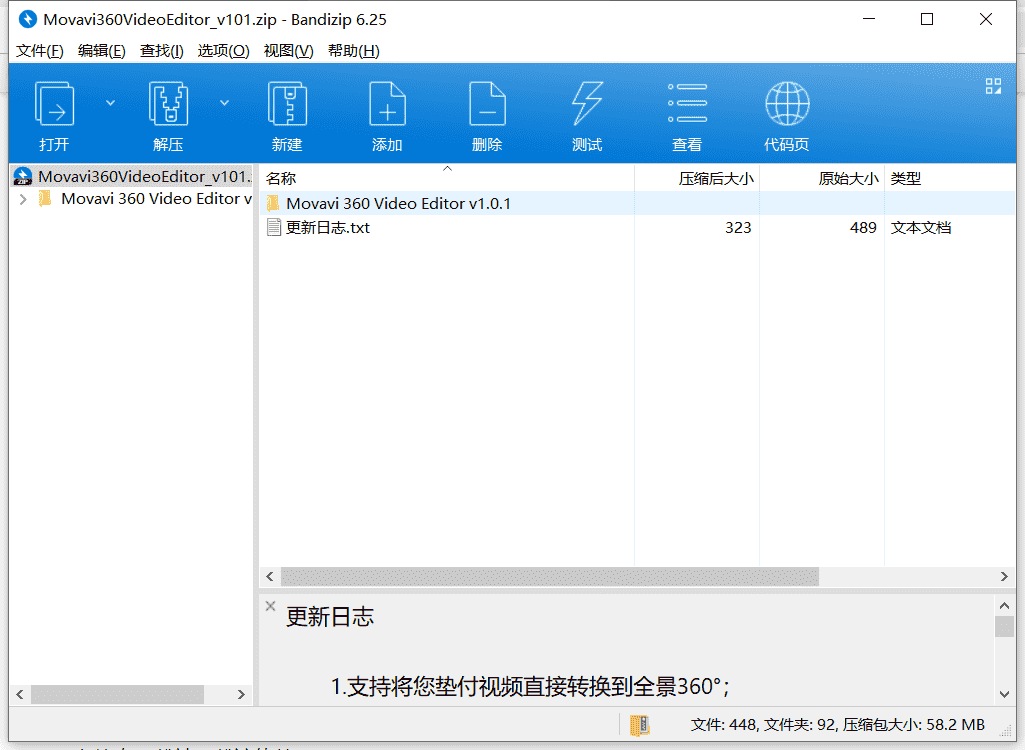Expand the Open (打开) dropdown arrow
Image resolution: width=1025 pixels, height=750 pixels.
tap(110, 103)
